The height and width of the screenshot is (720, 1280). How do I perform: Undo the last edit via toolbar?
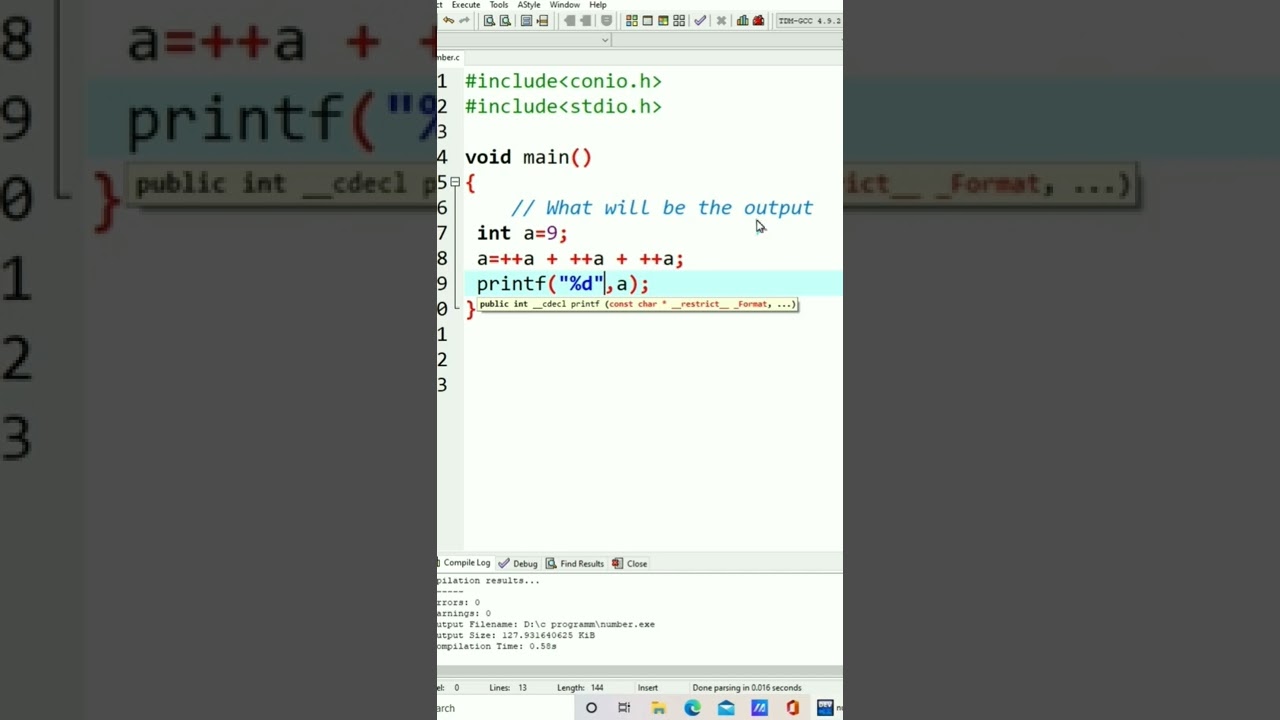(448, 20)
